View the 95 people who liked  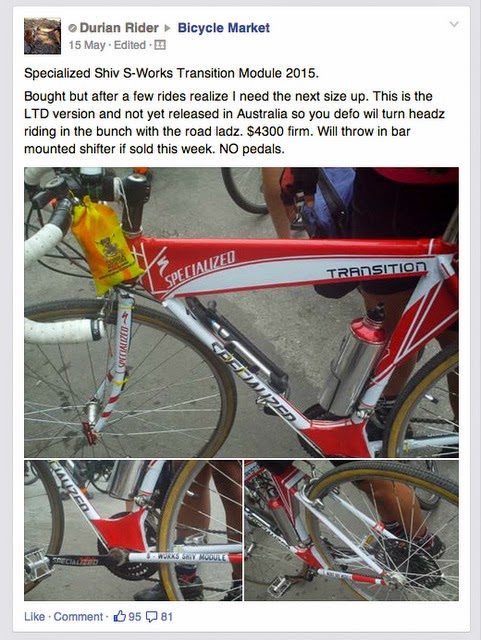point(135,616)
